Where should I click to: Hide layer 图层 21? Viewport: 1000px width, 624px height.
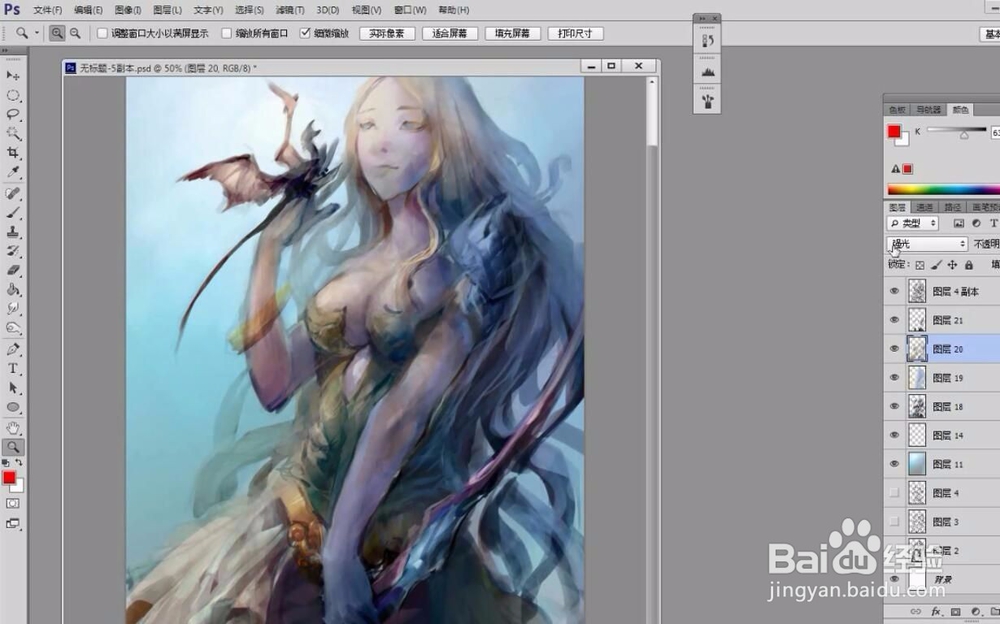pos(894,320)
